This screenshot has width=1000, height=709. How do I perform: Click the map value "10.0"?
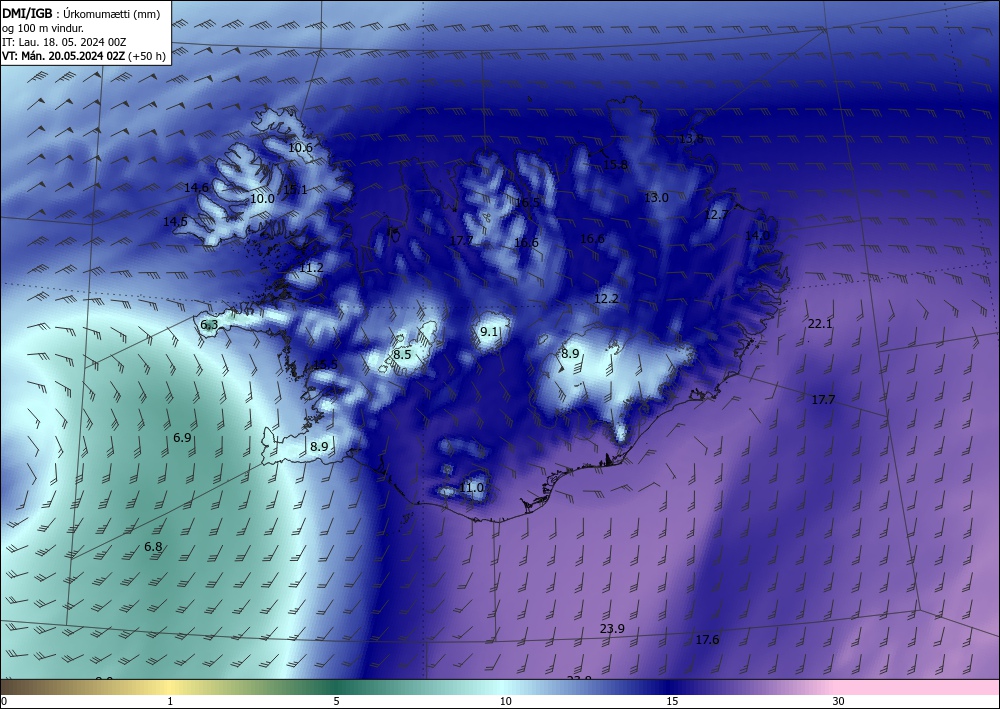262,199
